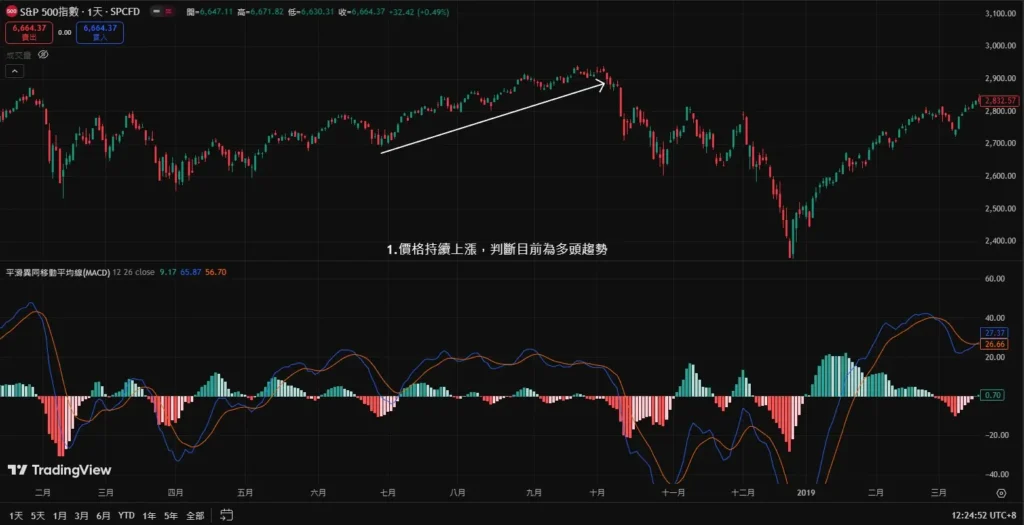This screenshot has width=1024, height=525.
Task: Open the go-to-date calendar icon
Action: click(227, 515)
